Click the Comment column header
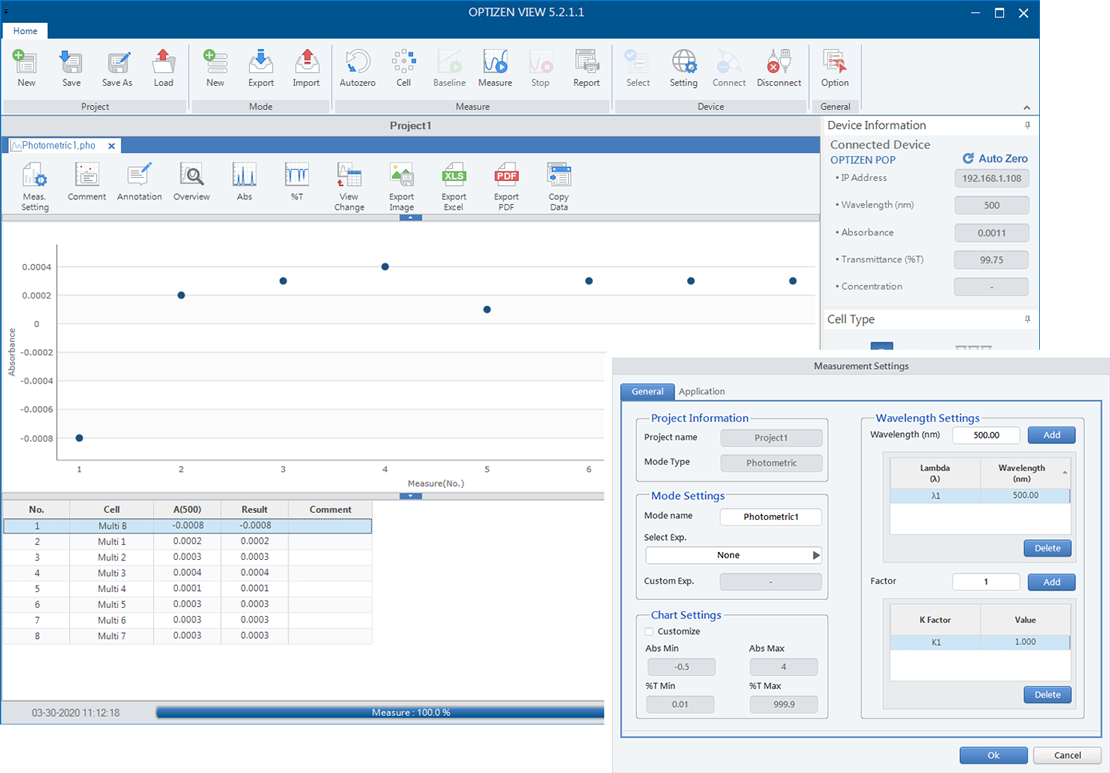 [x=330, y=510]
